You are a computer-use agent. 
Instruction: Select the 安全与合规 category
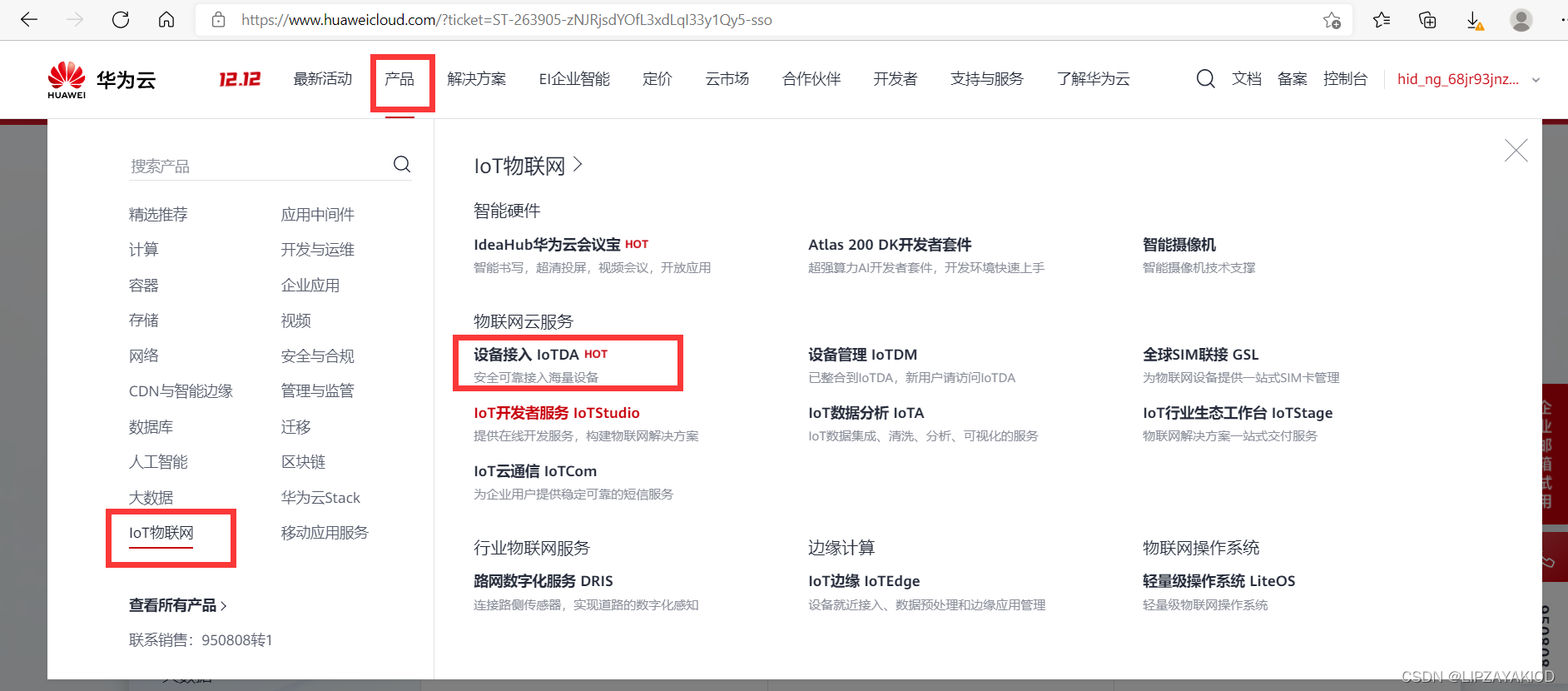click(318, 356)
